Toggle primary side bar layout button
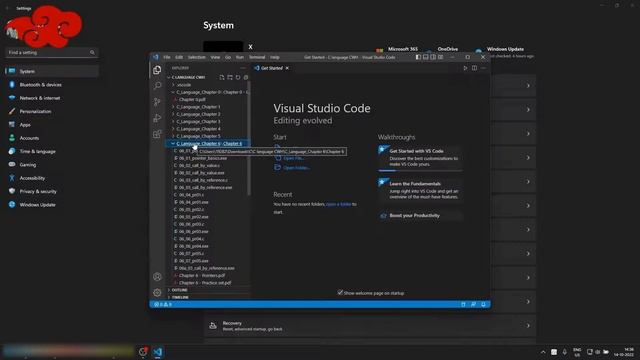 pyautogui.click(x=418, y=57)
